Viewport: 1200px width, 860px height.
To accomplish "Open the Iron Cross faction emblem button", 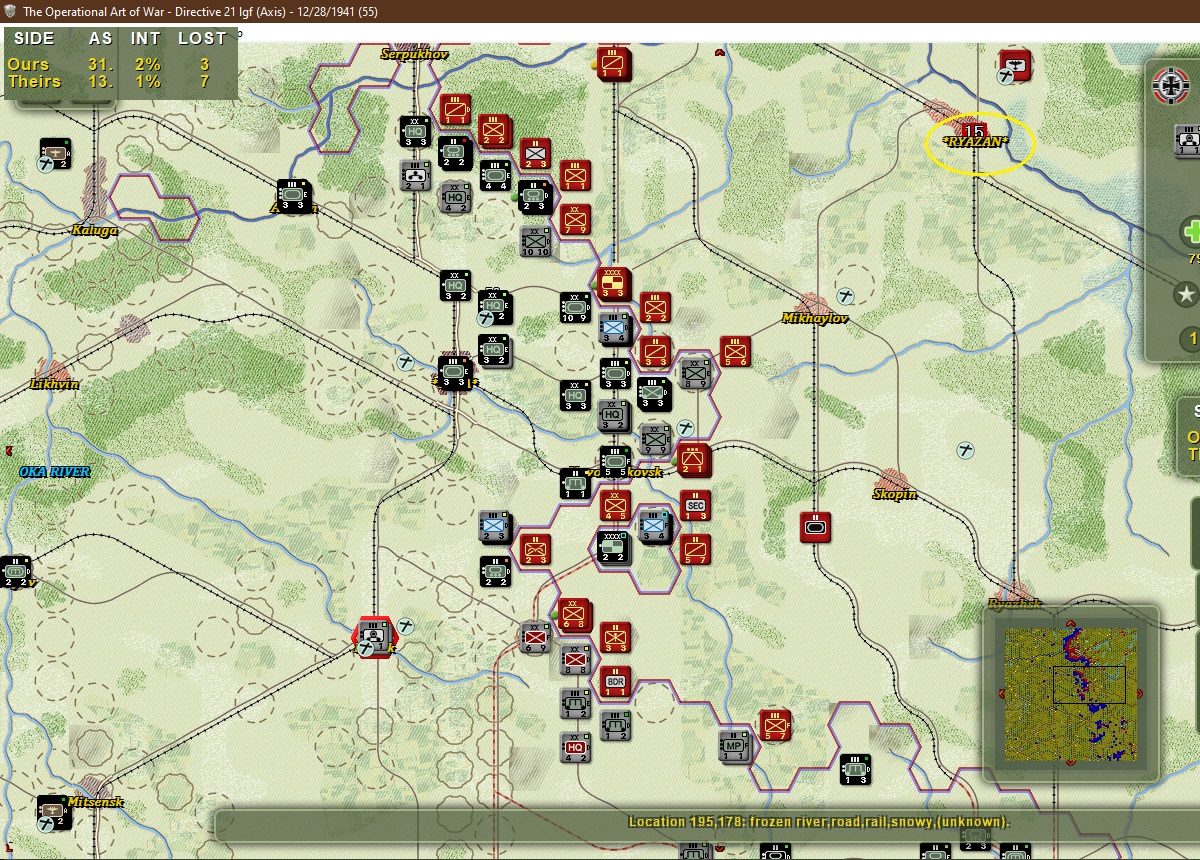I will (x=1173, y=85).
